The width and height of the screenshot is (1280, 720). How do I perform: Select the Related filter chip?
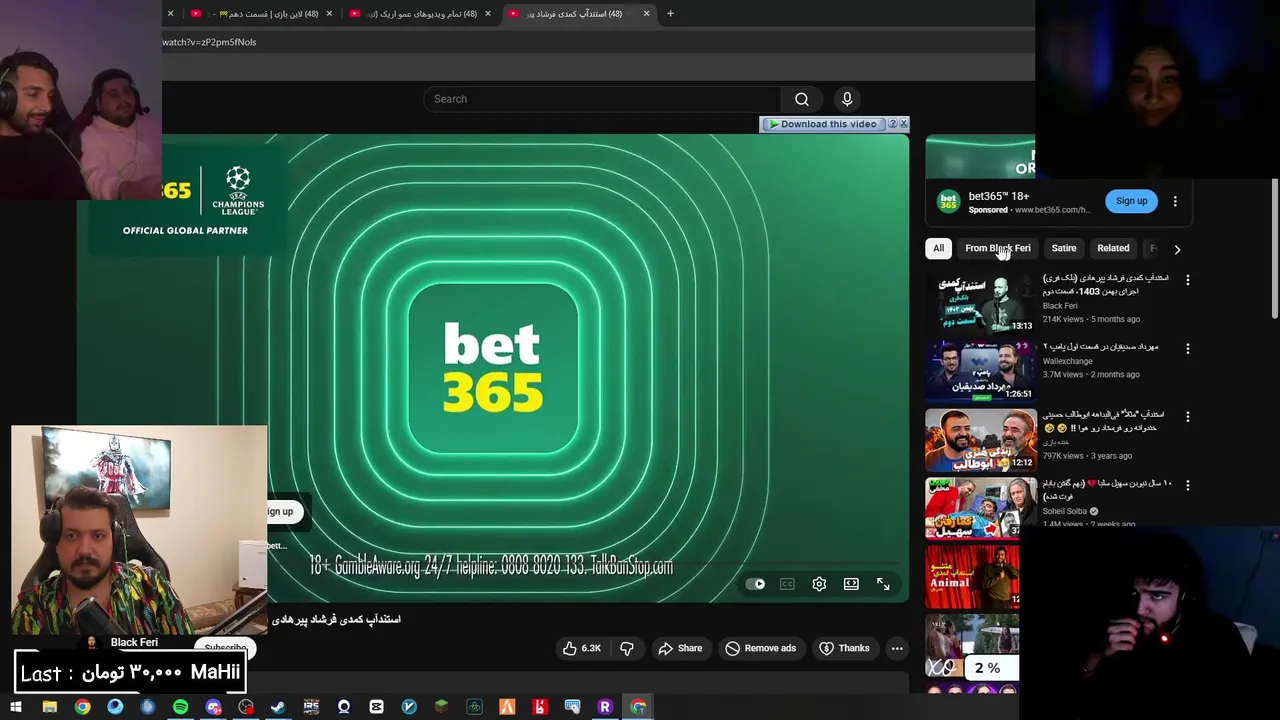coord(1113,248)
